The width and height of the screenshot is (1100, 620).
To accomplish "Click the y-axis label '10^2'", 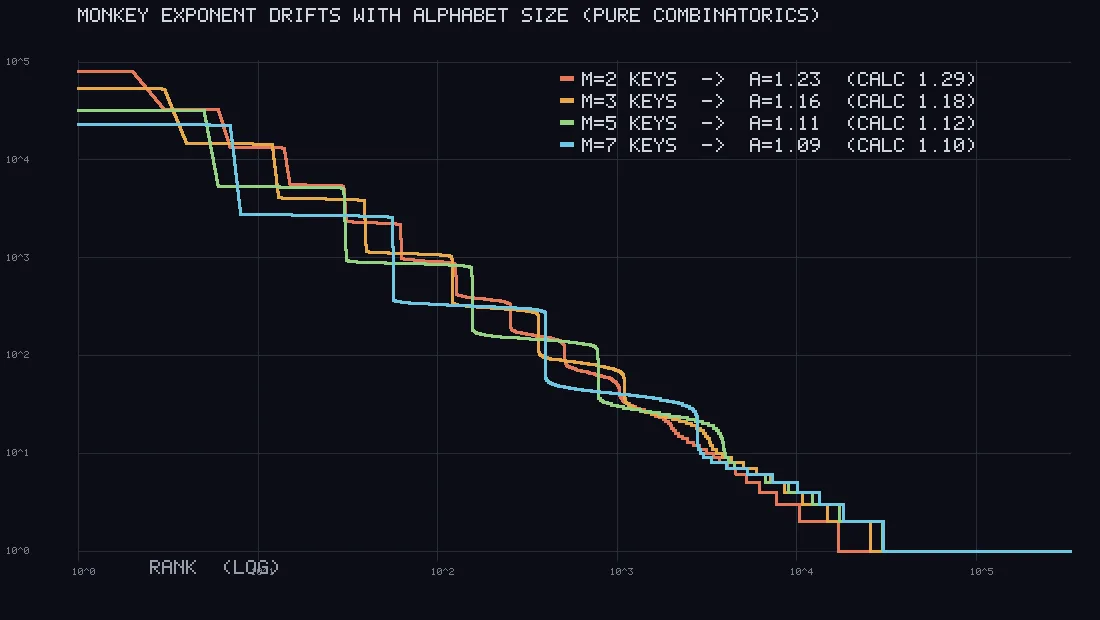I will [x=18, y=355].
